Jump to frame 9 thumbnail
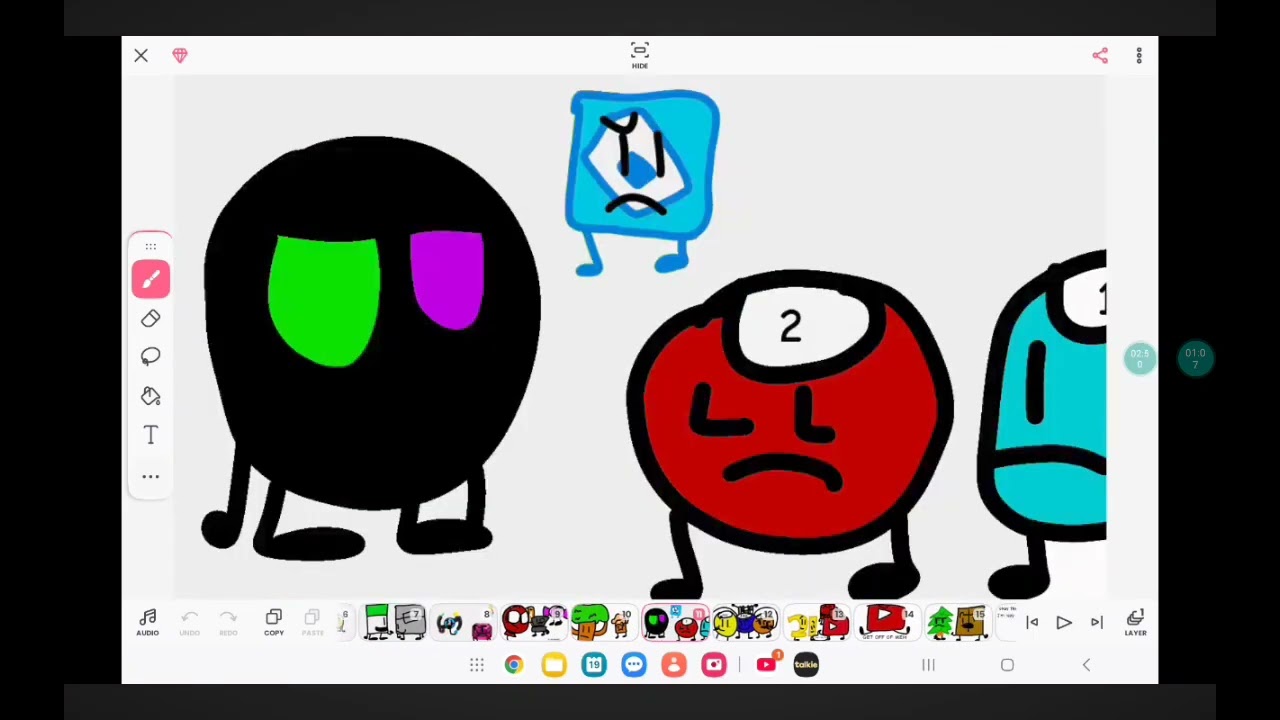The height and width of the screenshot is (720, 1280). click(x=533, y=622)
